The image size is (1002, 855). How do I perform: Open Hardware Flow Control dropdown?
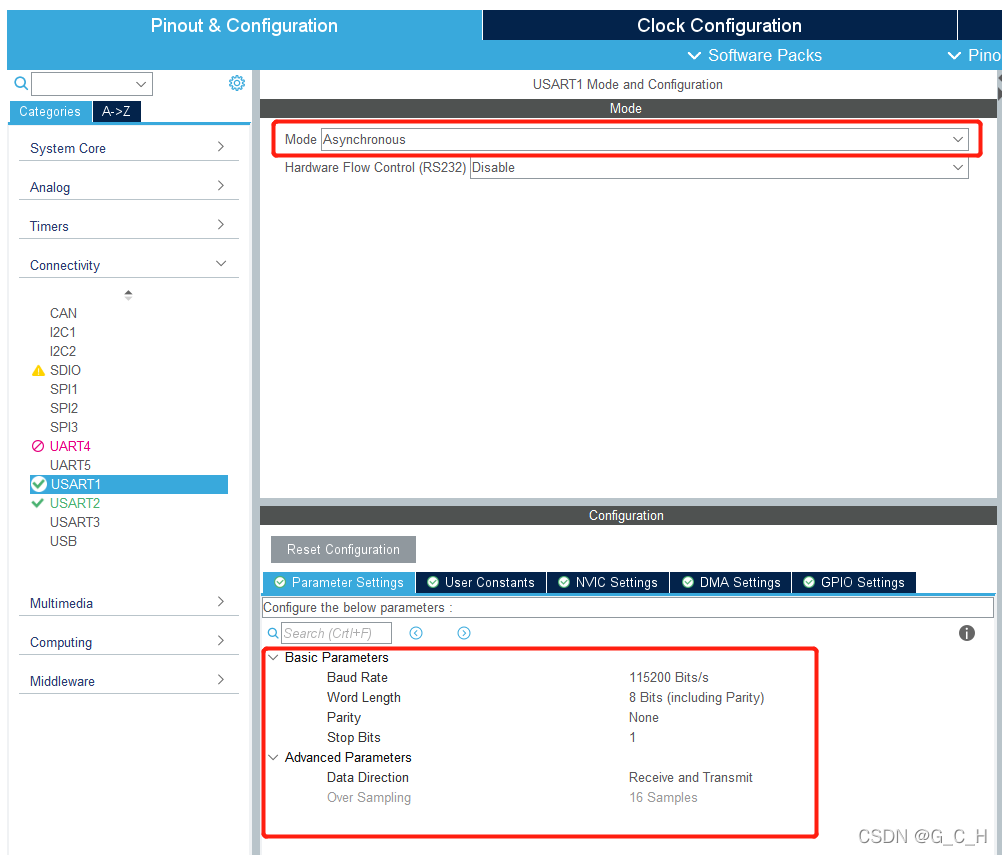click(719, 167)
